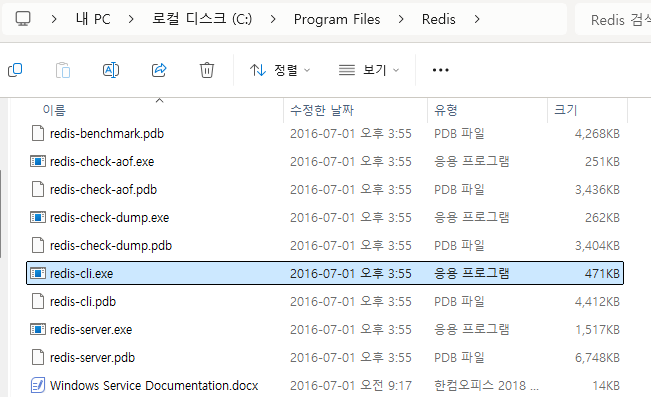This screenshot has height=397, width=651.
Task: Click the Windows Service Documentation.docx document icon
Action: point(38,385)
